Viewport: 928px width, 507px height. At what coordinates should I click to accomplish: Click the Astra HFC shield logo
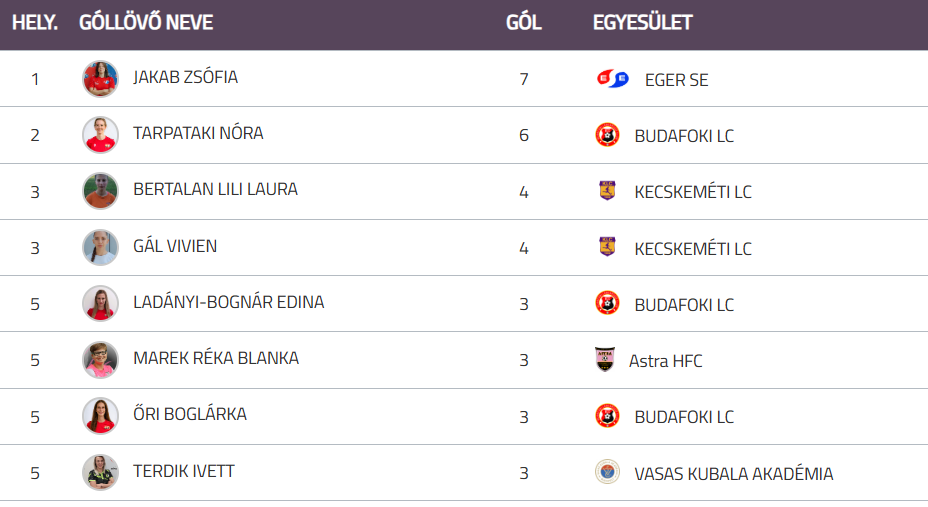tap(605, 359)
